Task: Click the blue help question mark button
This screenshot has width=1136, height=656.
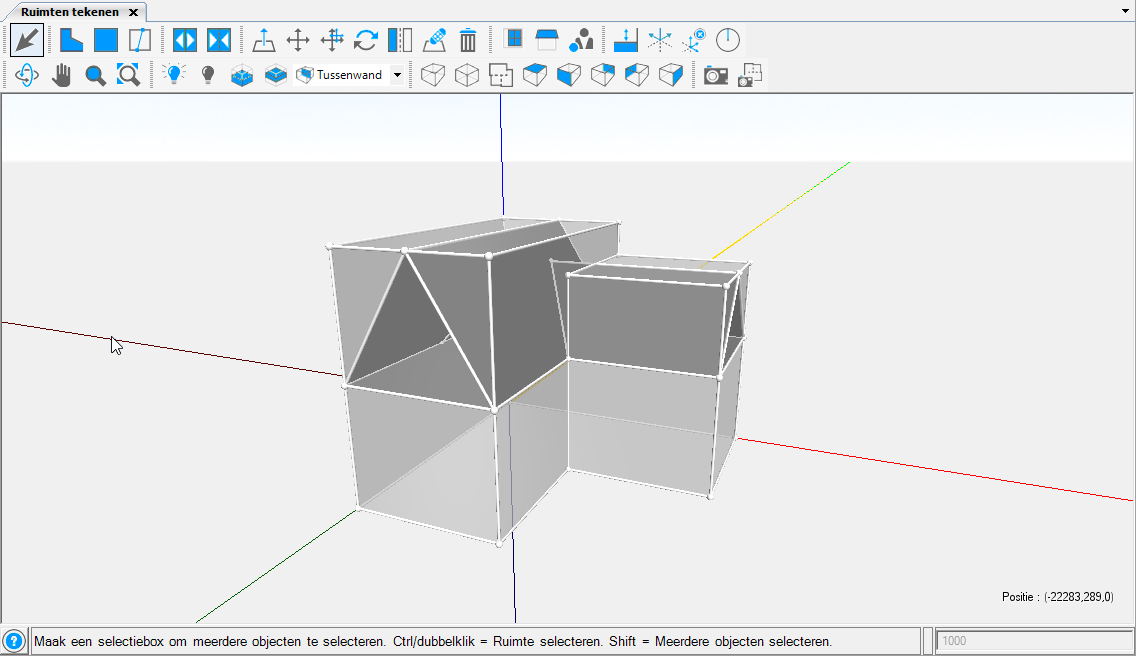Action: click(14, 641)
